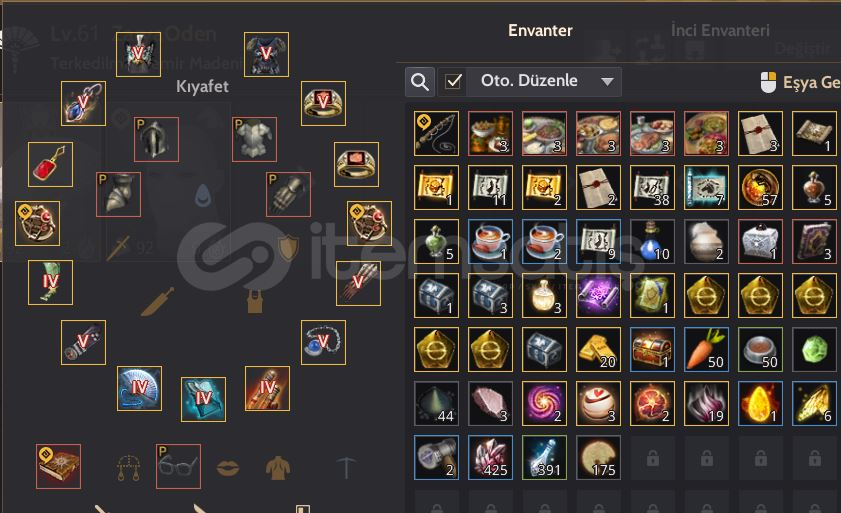Click the purple galaxy swirl item
Image resolution: width=841 pixels, height=513 pixels.
(x=544, y=404)
